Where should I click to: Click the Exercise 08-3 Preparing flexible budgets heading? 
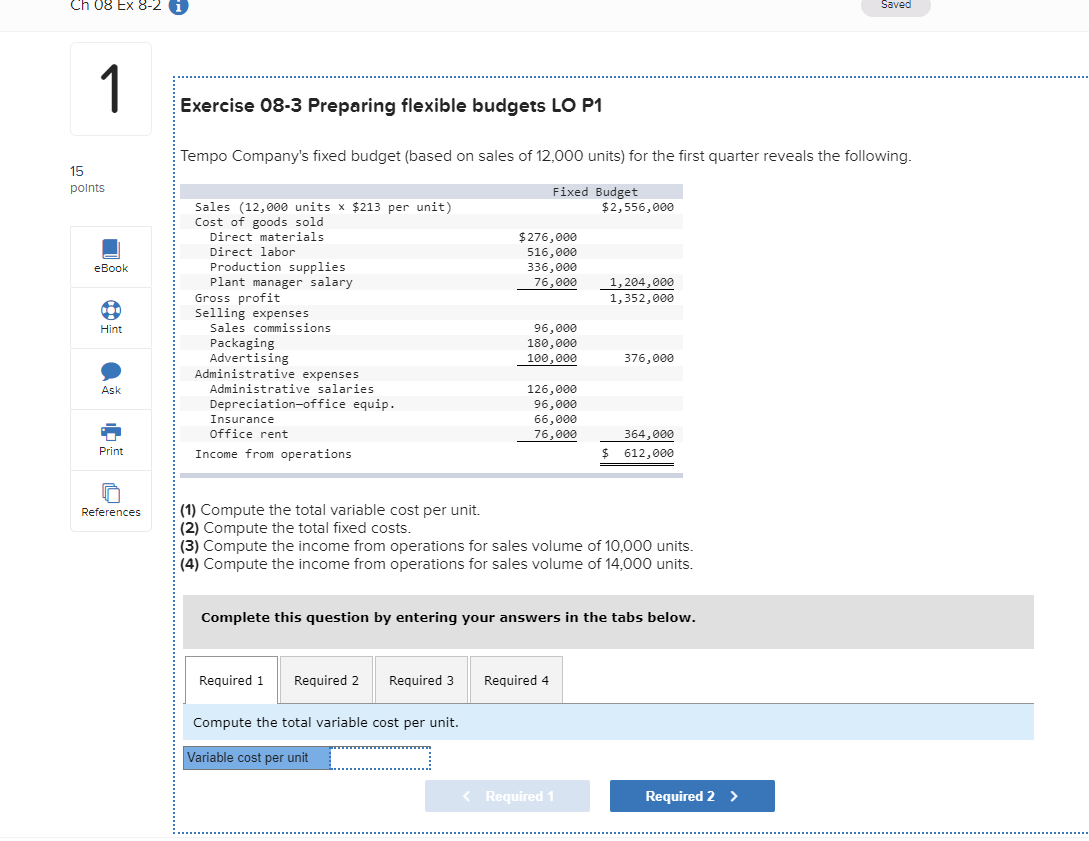pyautogui.click(x=391, y=106)
